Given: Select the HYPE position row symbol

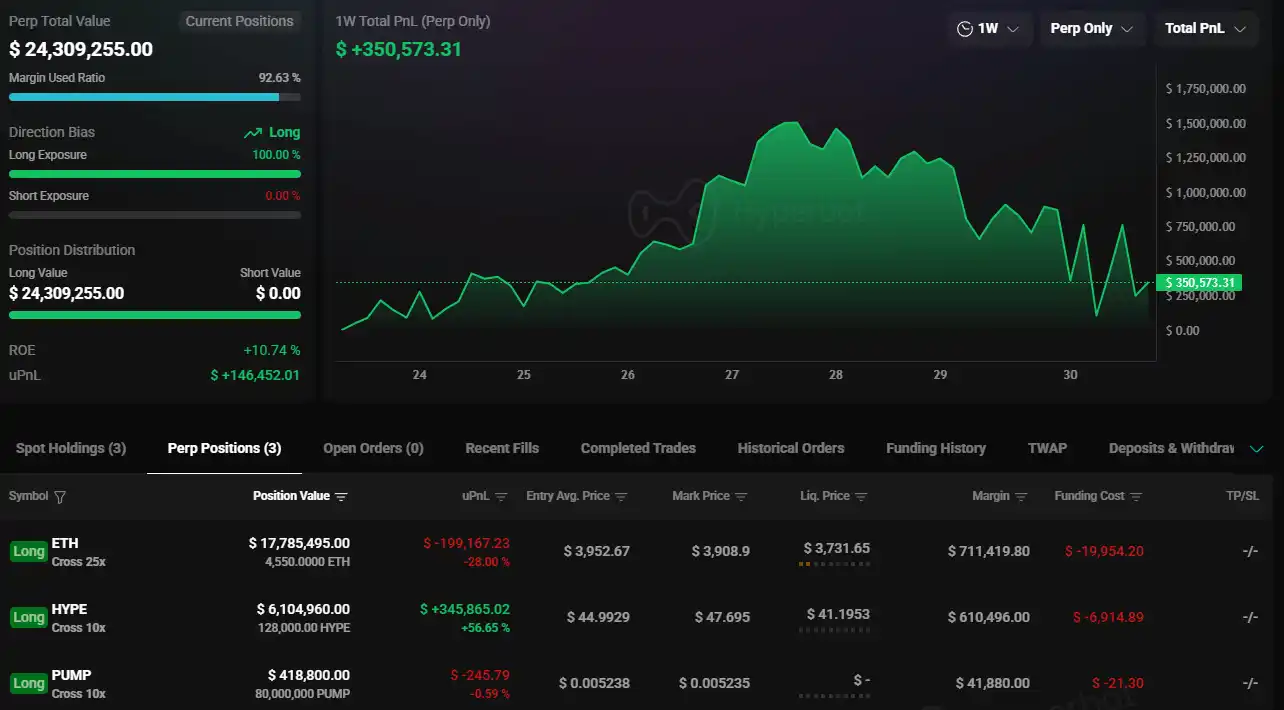Looking at the screenshot, I should click(x=69, y=609).
